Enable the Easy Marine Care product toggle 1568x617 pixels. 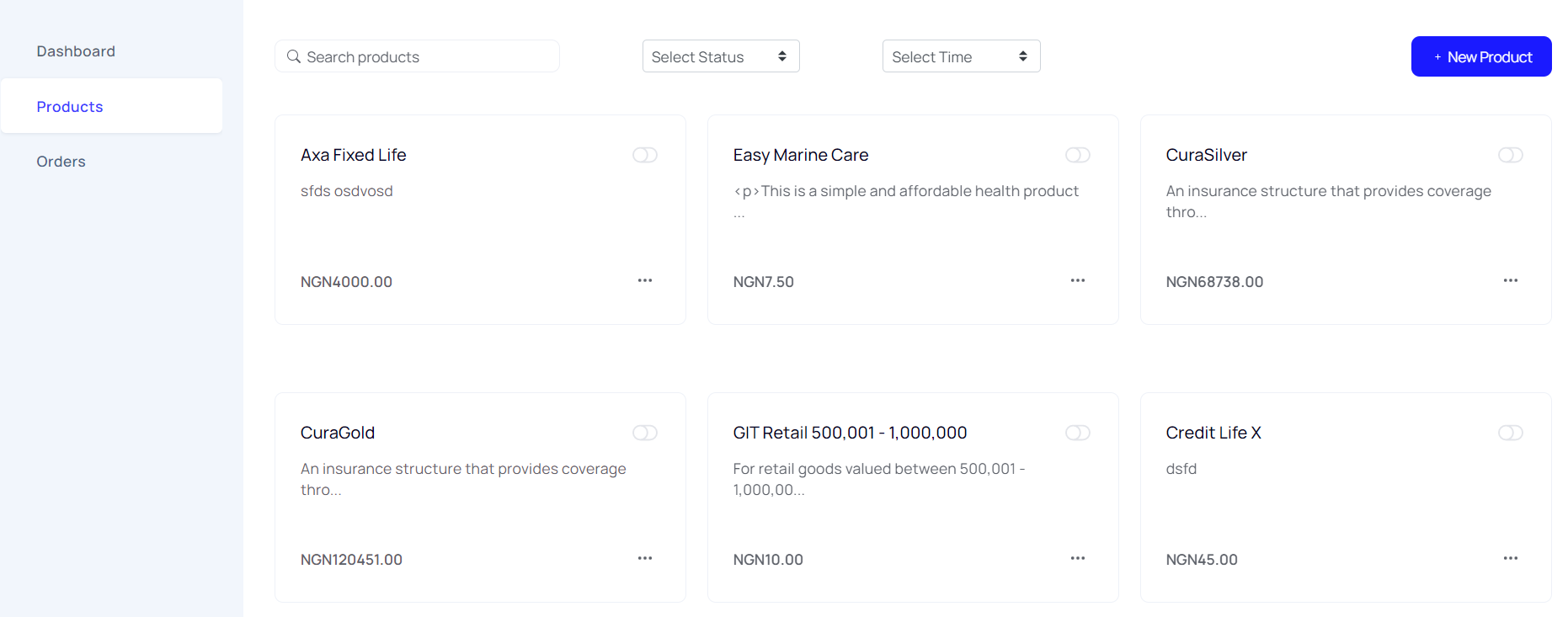click(x=1078, y=155)
